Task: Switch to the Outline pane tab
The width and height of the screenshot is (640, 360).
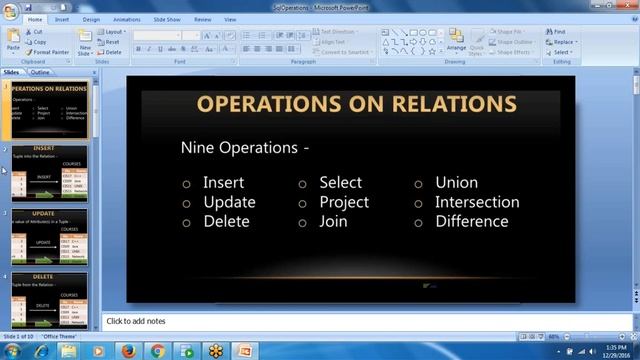Action: [40, 72]
